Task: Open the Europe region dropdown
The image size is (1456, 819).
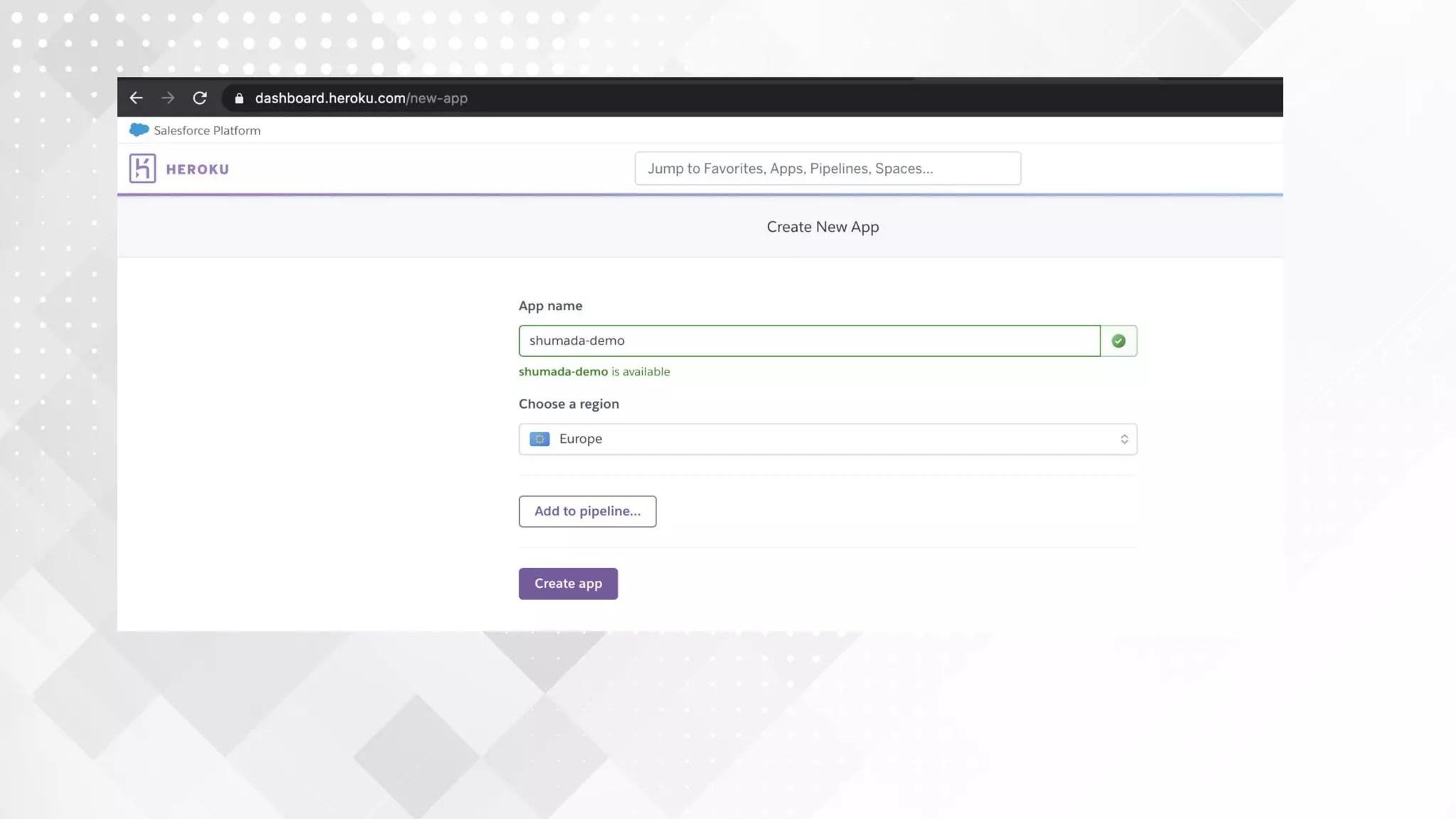Action: 828,439
